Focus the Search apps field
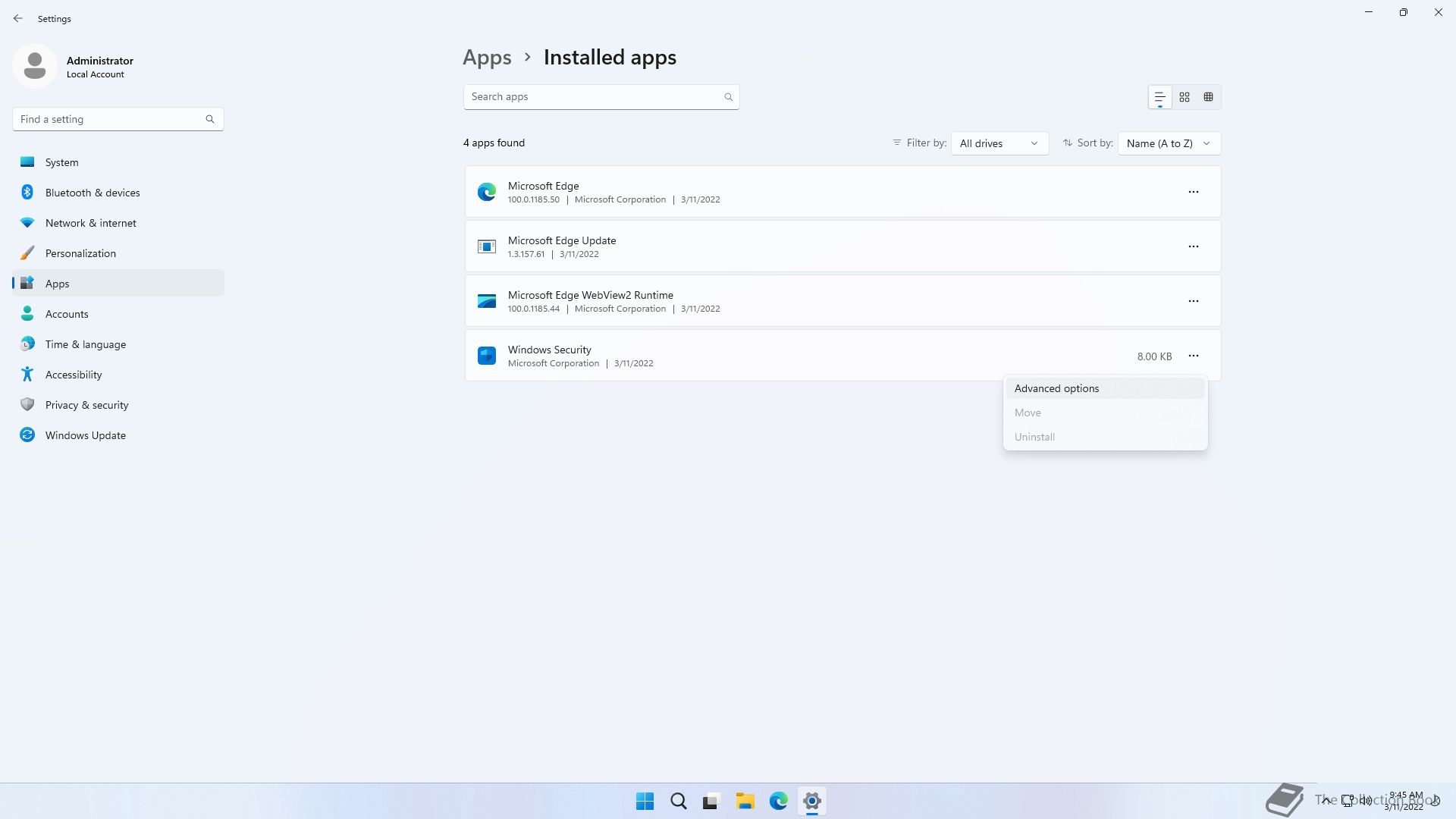Image resolution: width=1456 pixels, height=819 pixels. [601, 97]
